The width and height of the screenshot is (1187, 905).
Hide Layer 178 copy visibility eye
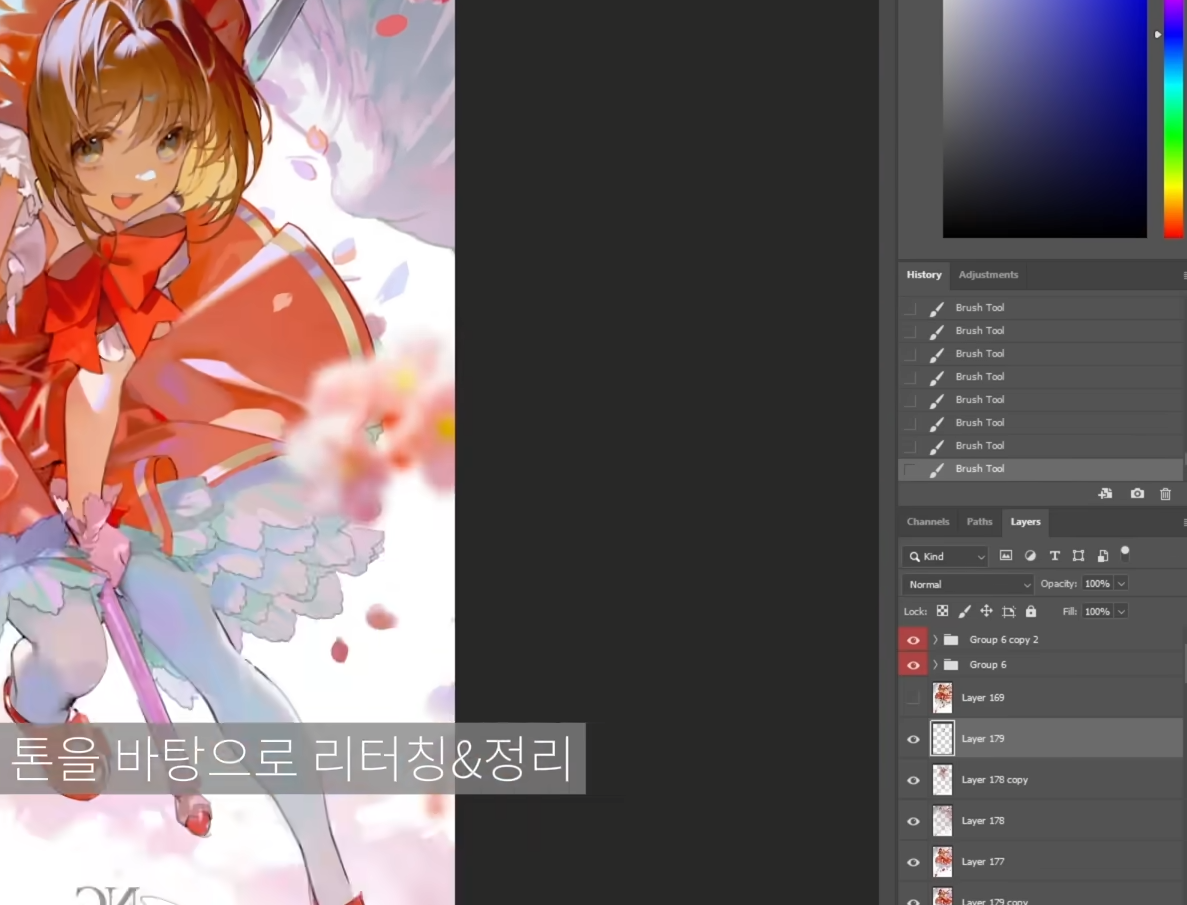point(913,780)
